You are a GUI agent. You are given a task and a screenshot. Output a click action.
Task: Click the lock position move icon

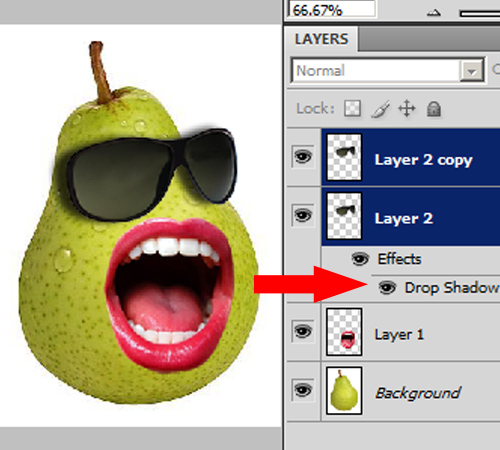[x=407, y=109]
